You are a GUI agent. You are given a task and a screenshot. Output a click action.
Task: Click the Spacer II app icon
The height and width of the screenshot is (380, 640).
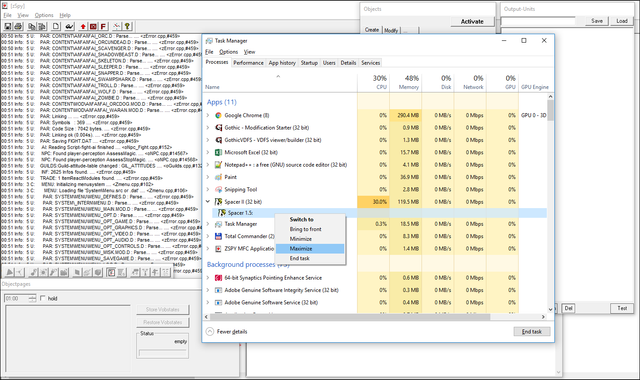(x=218, y=202)
